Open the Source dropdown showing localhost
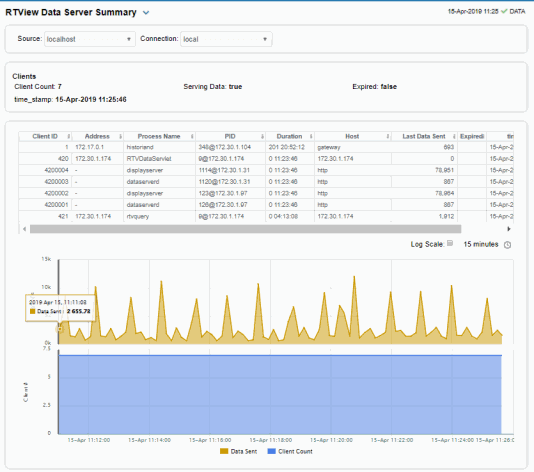This screenshot has width=534, height=472. (x=90, y=39)
